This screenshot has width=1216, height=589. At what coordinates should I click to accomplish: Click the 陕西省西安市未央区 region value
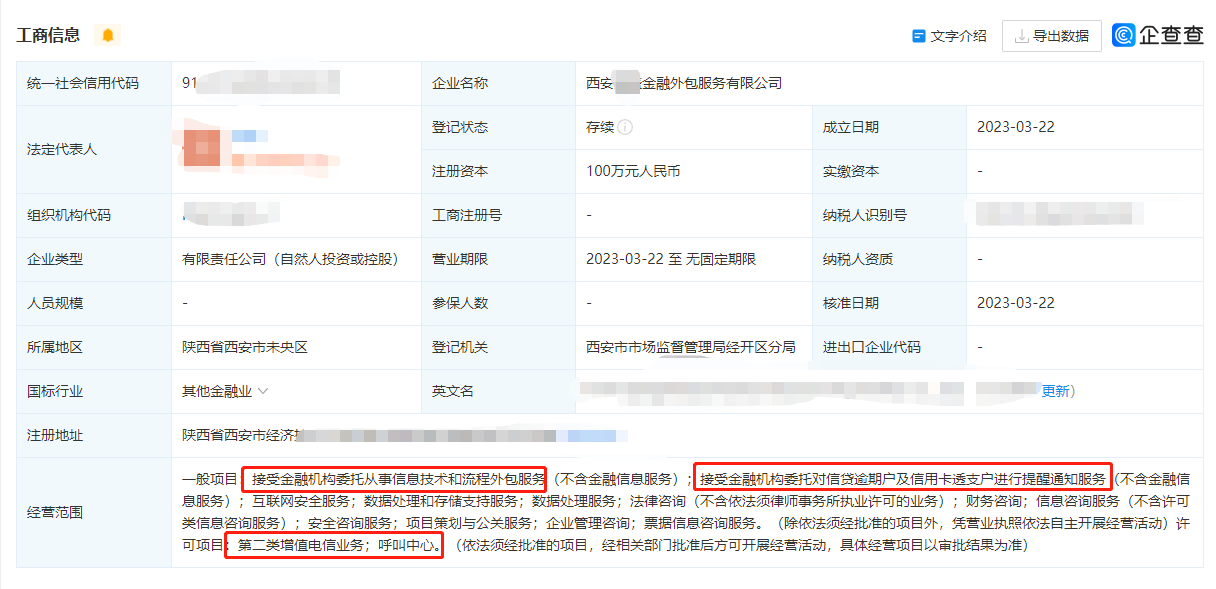[245, 348]
